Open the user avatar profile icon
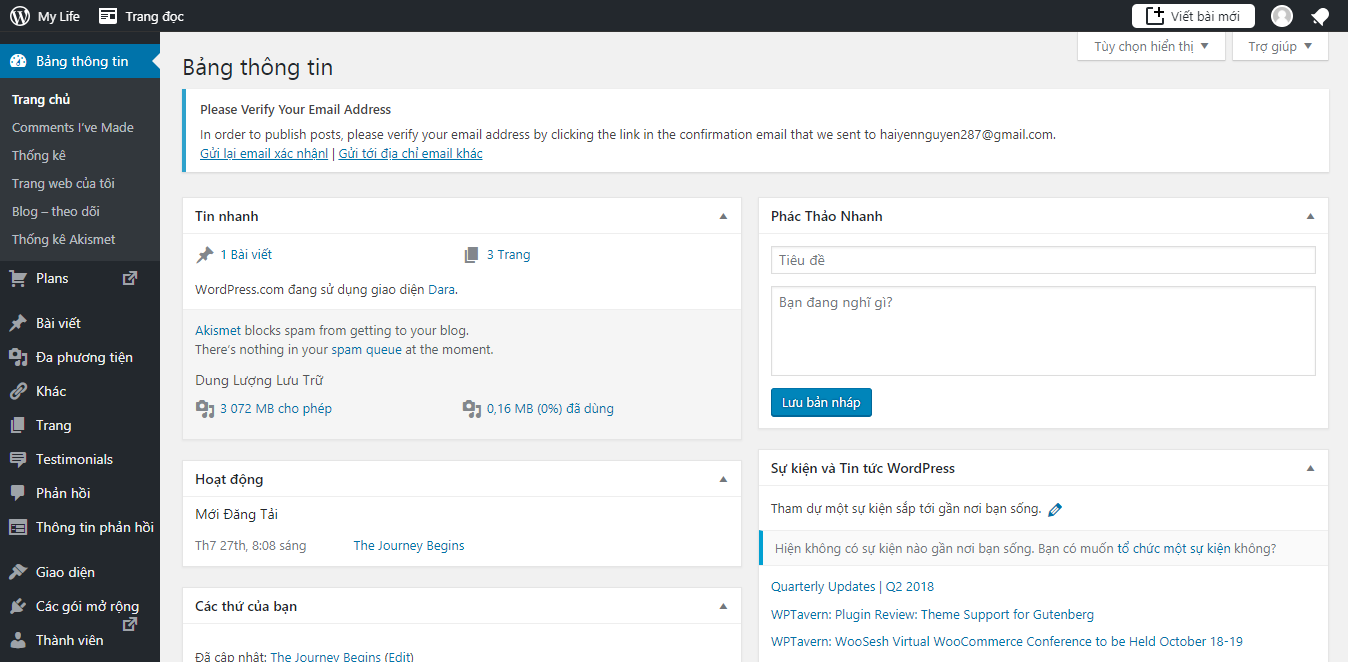 (x=1281, y=16)
